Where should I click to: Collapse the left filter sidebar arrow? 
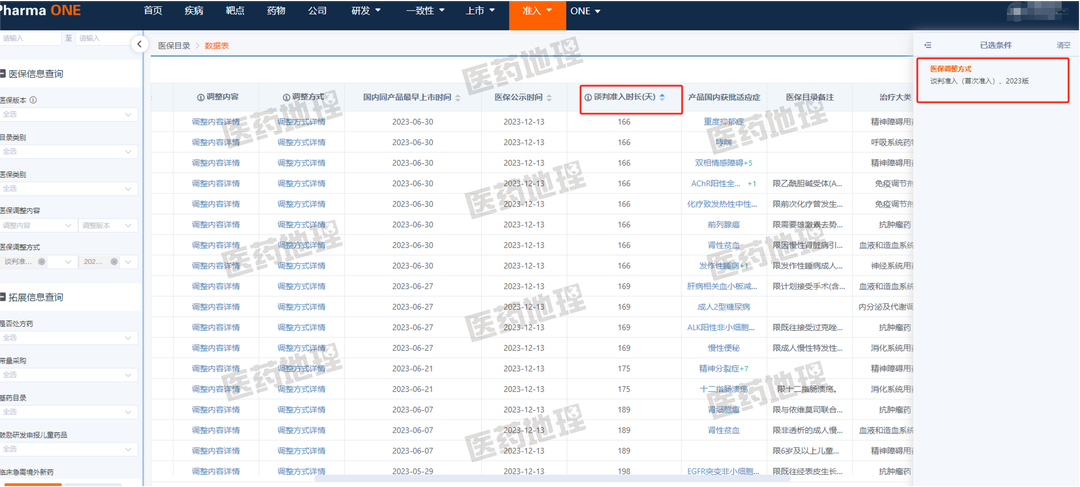pos(138,43)
